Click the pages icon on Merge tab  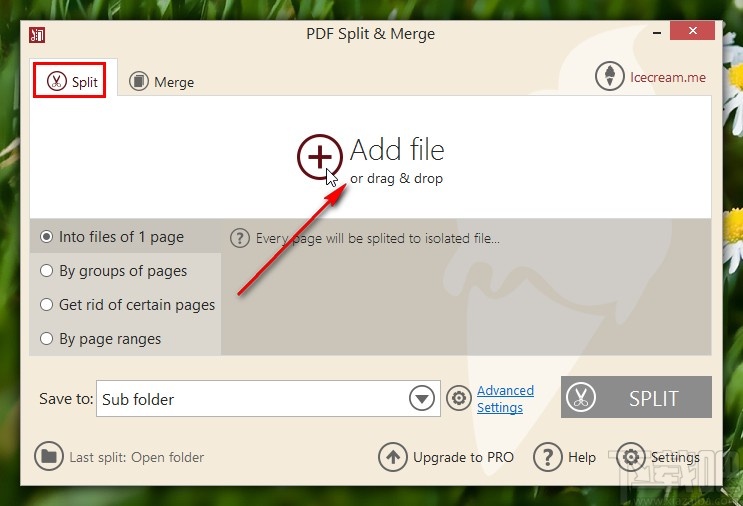tap(139, 81)
